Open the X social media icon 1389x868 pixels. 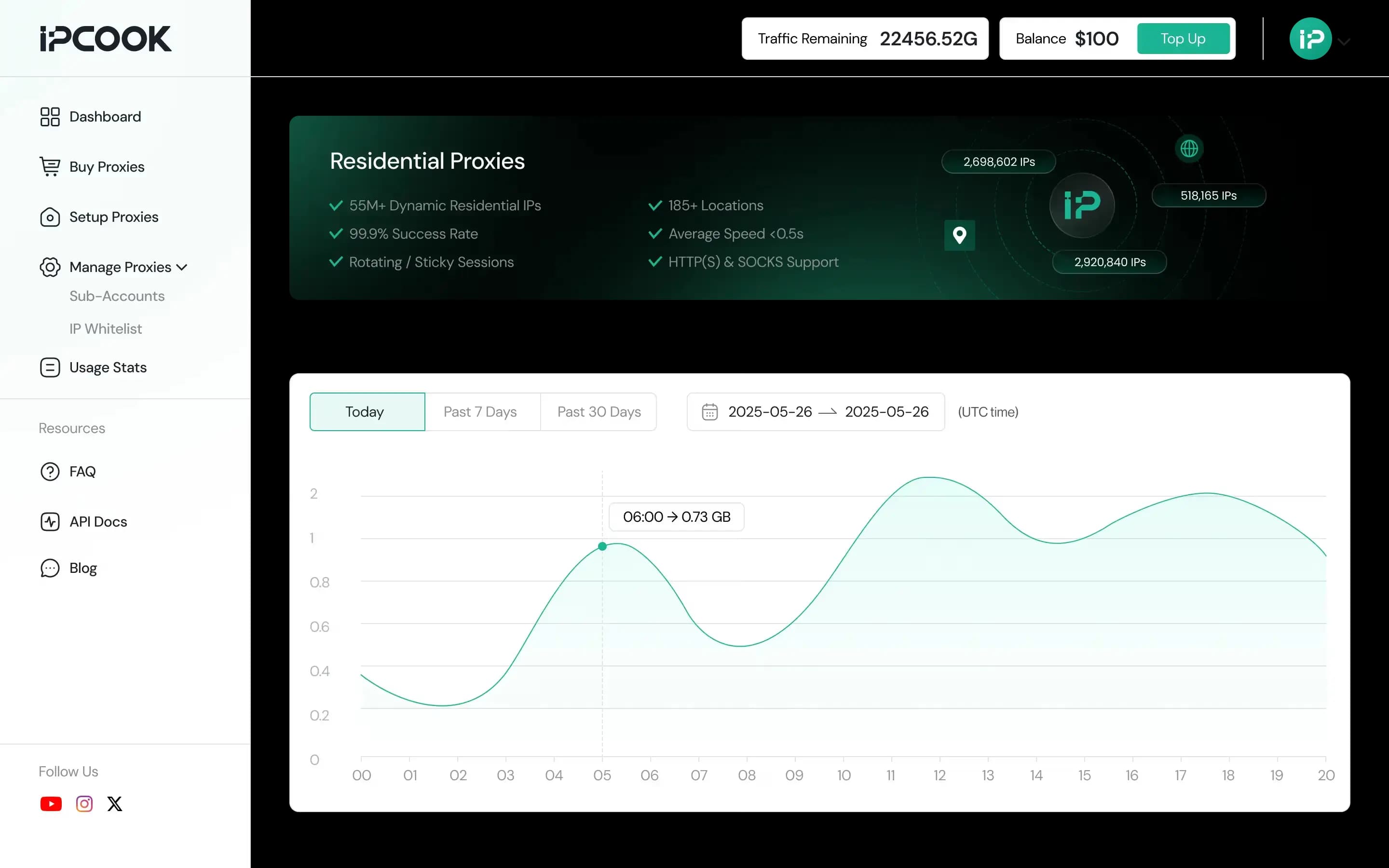tap(114, 804)
